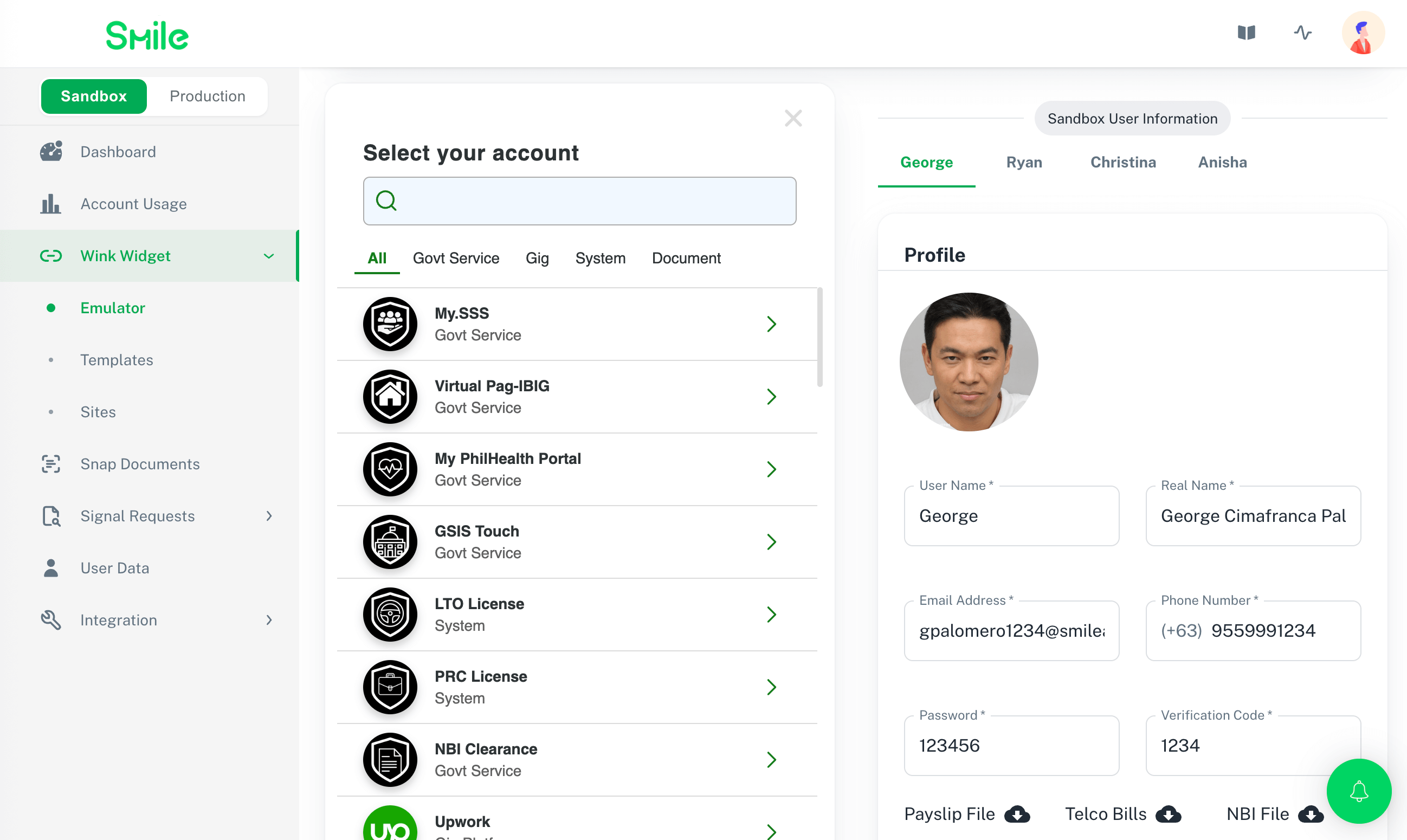1407x840 pixels.
Task: Open Snap Documents from sidebar
Action: point(140,464)
